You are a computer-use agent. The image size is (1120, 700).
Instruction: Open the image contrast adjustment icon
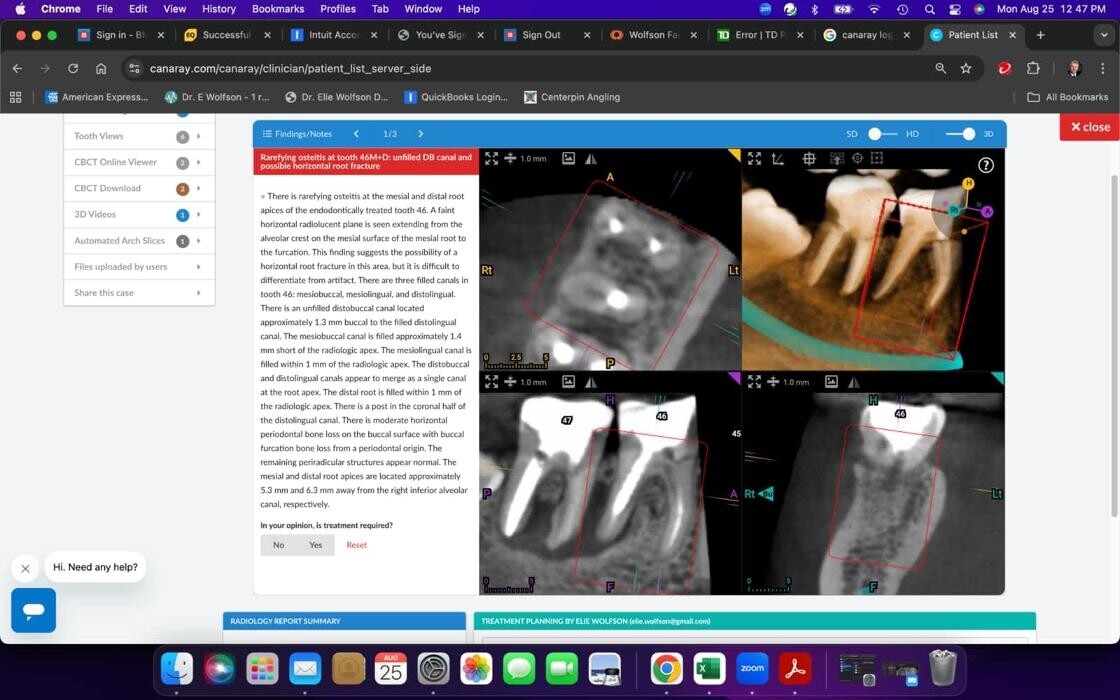coord(569,158)
